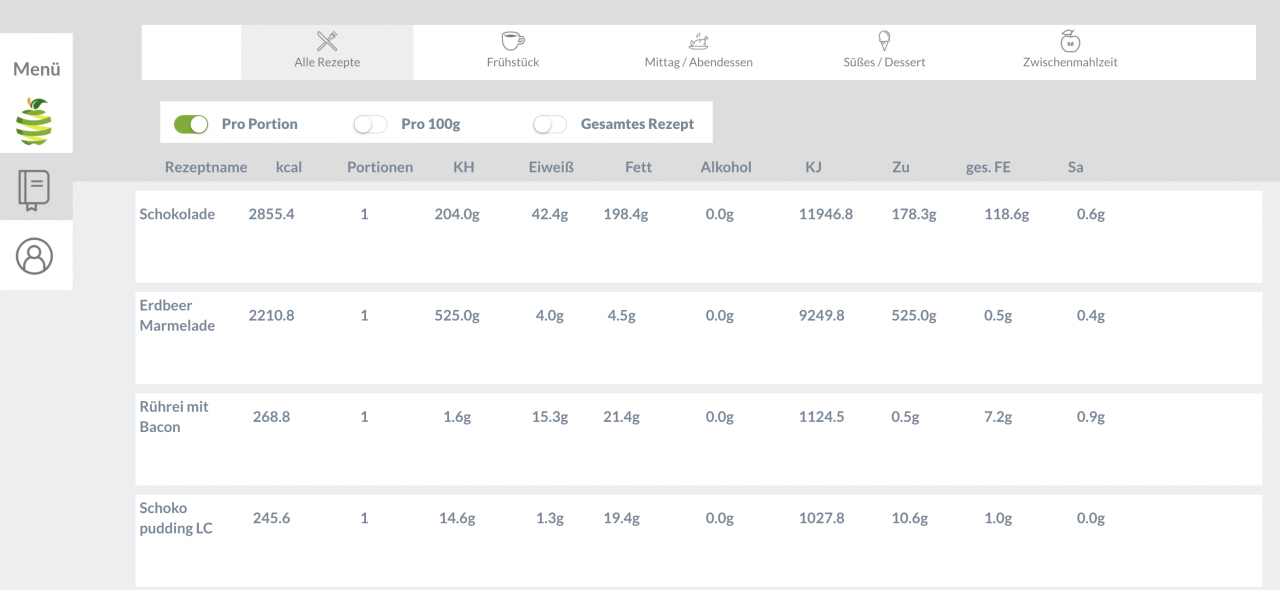Select the Alle Rezepte tab label
The height and width of the screenshot is (590, 1280).
[x=327, y=62]
